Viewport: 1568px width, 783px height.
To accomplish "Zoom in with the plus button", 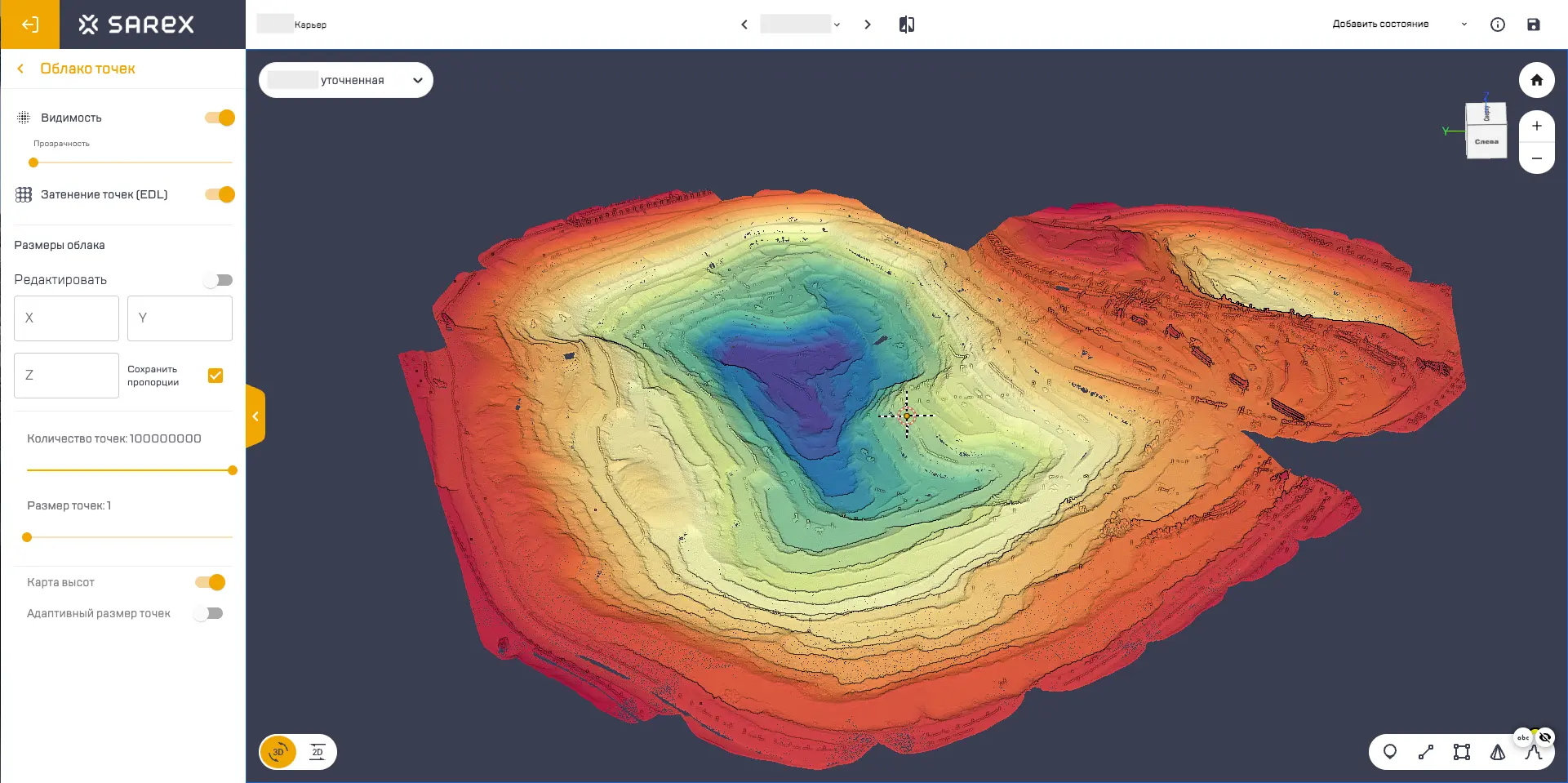I will [x=1536, y=126].
